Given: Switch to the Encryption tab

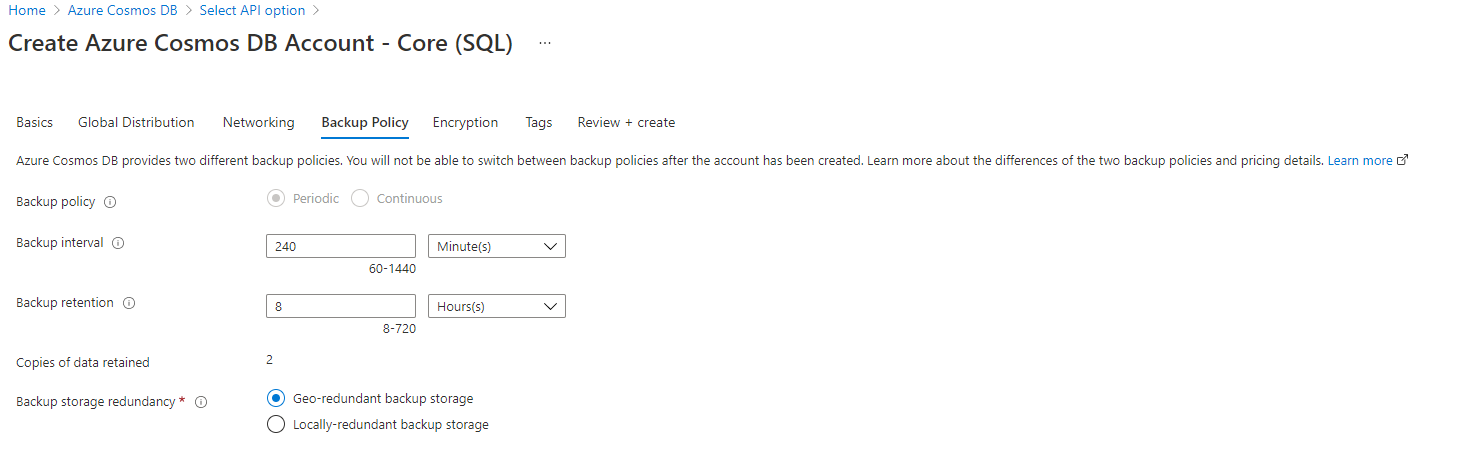Looking at the screenshot, I should (465, 122).
